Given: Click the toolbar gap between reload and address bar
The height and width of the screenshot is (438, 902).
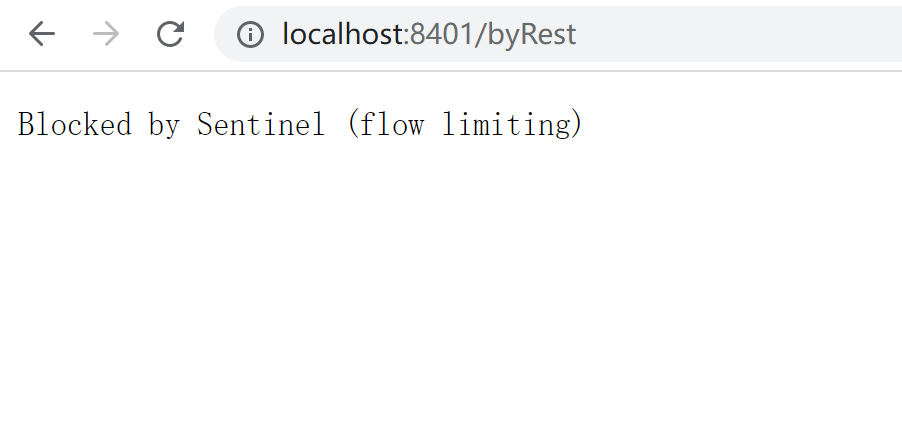Looking at the screenshot, I should pos(200,34).
